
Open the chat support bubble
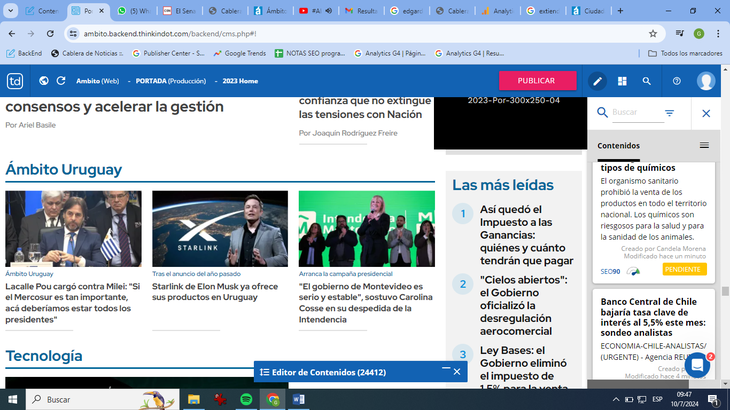click(x=697, y=365)
